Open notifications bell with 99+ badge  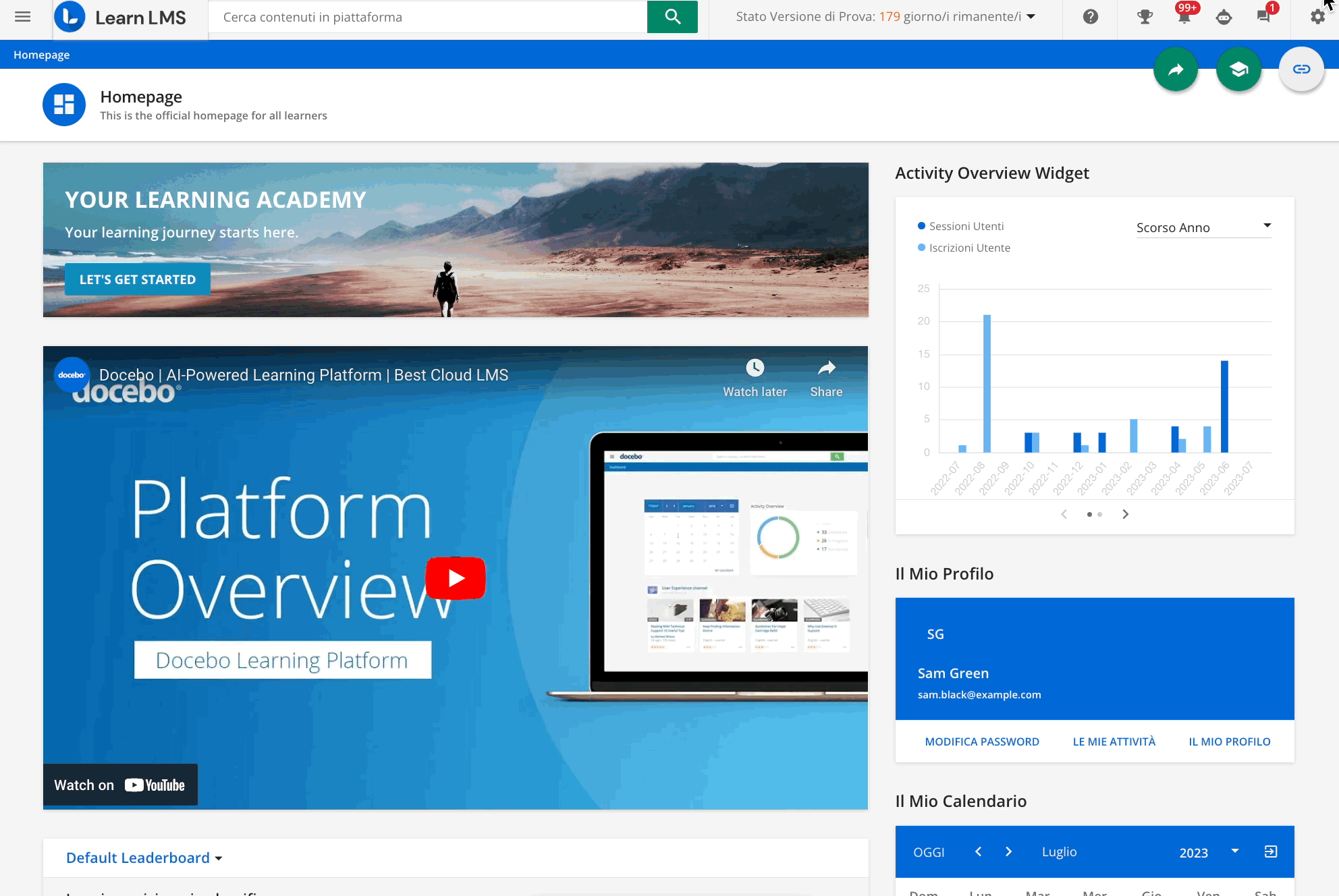click(x=1184, y=16)
